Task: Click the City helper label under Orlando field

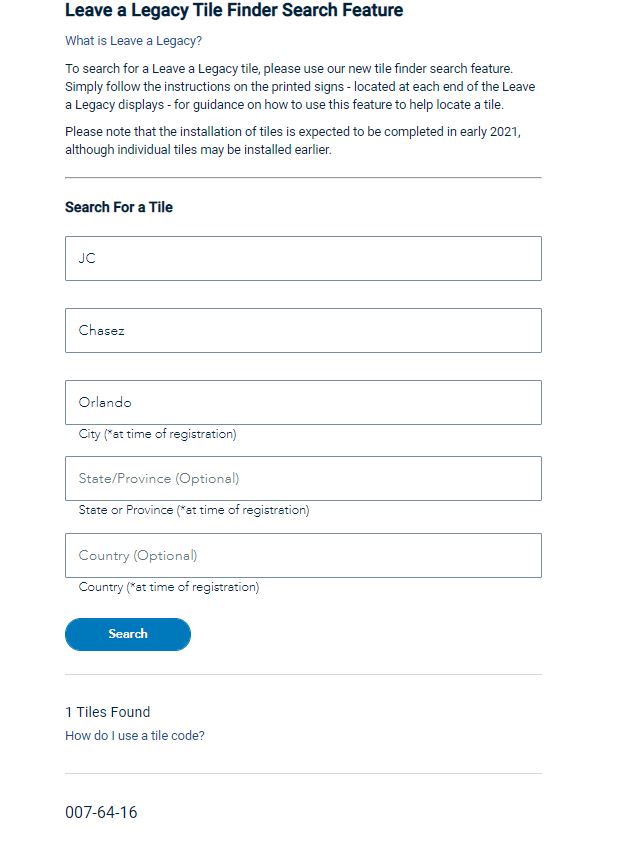Action: click(157, 434)
